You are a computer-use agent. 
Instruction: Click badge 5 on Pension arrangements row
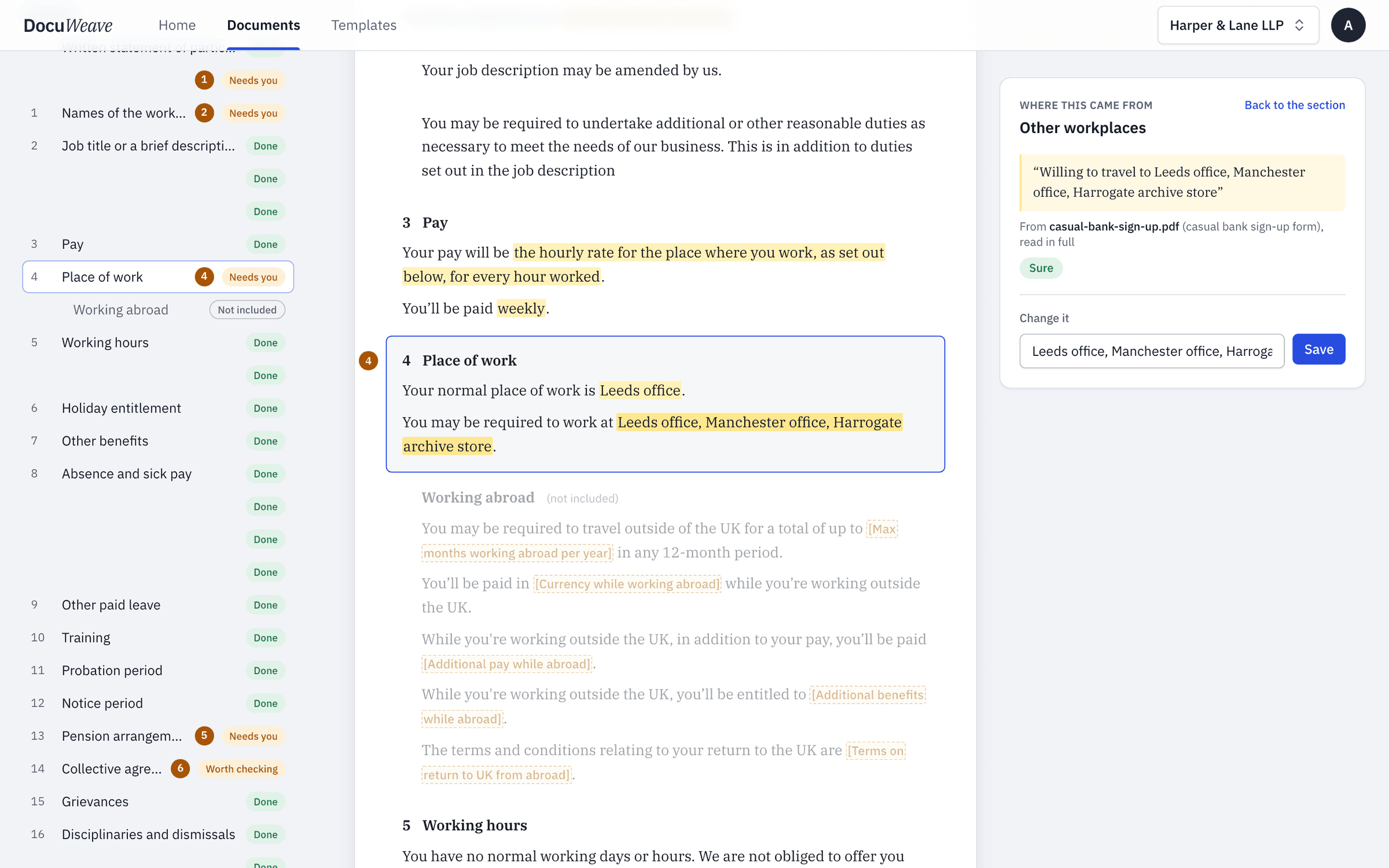[204, 735]
